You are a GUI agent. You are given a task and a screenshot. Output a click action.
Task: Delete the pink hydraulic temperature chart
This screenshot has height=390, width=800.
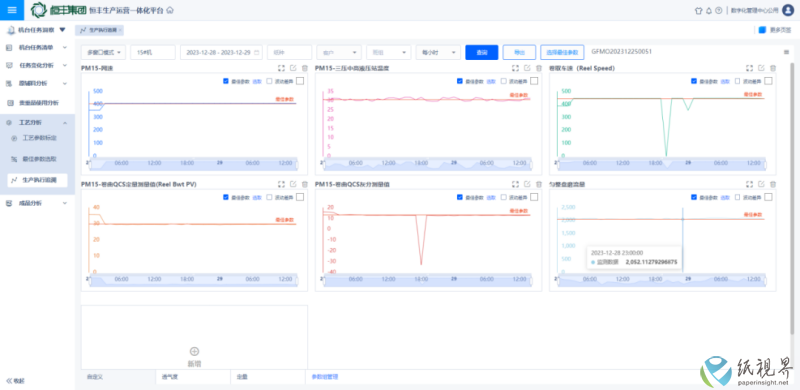pyautogui.click(x=539, y=68)
